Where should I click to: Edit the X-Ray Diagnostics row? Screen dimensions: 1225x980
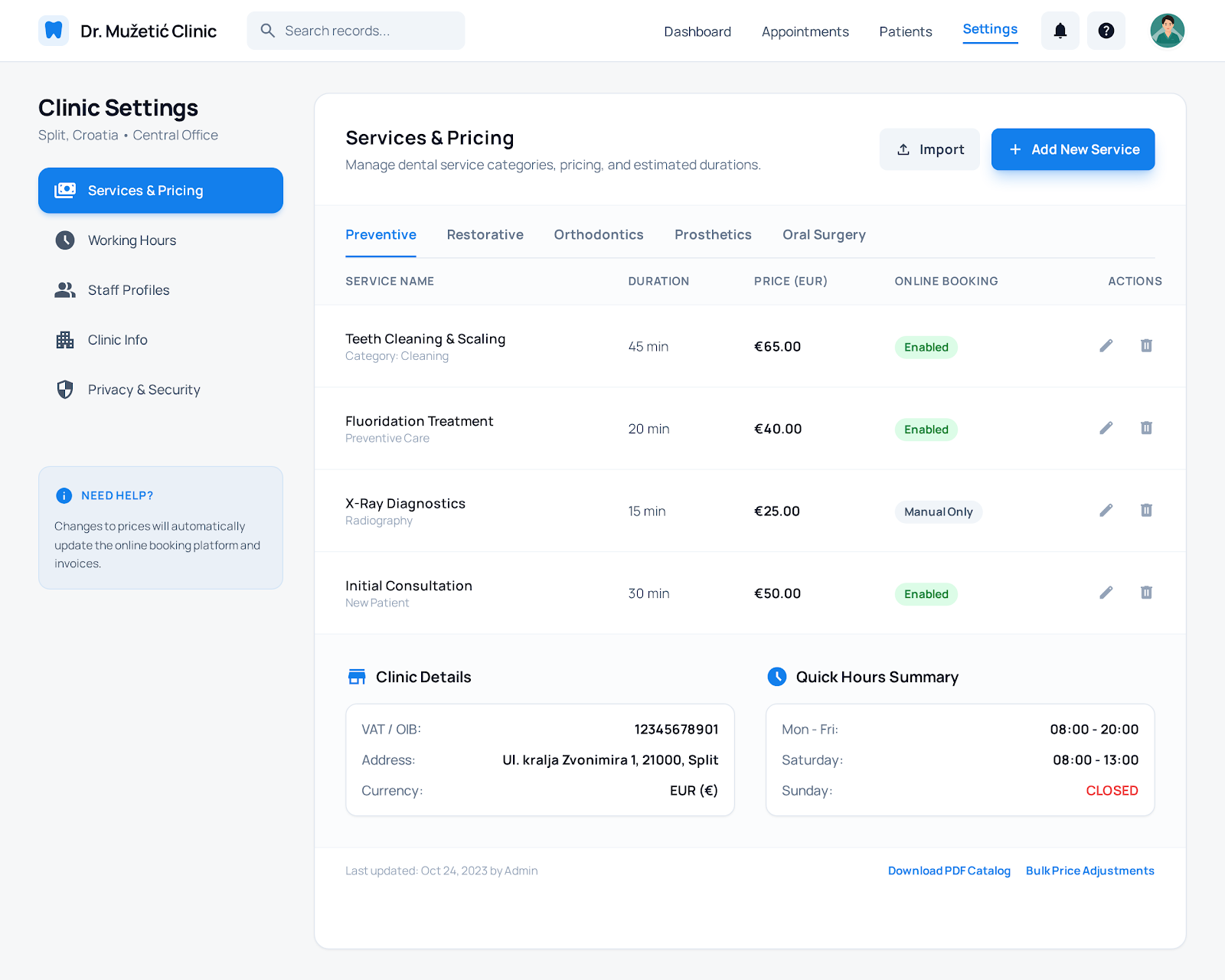[1106, 511]
